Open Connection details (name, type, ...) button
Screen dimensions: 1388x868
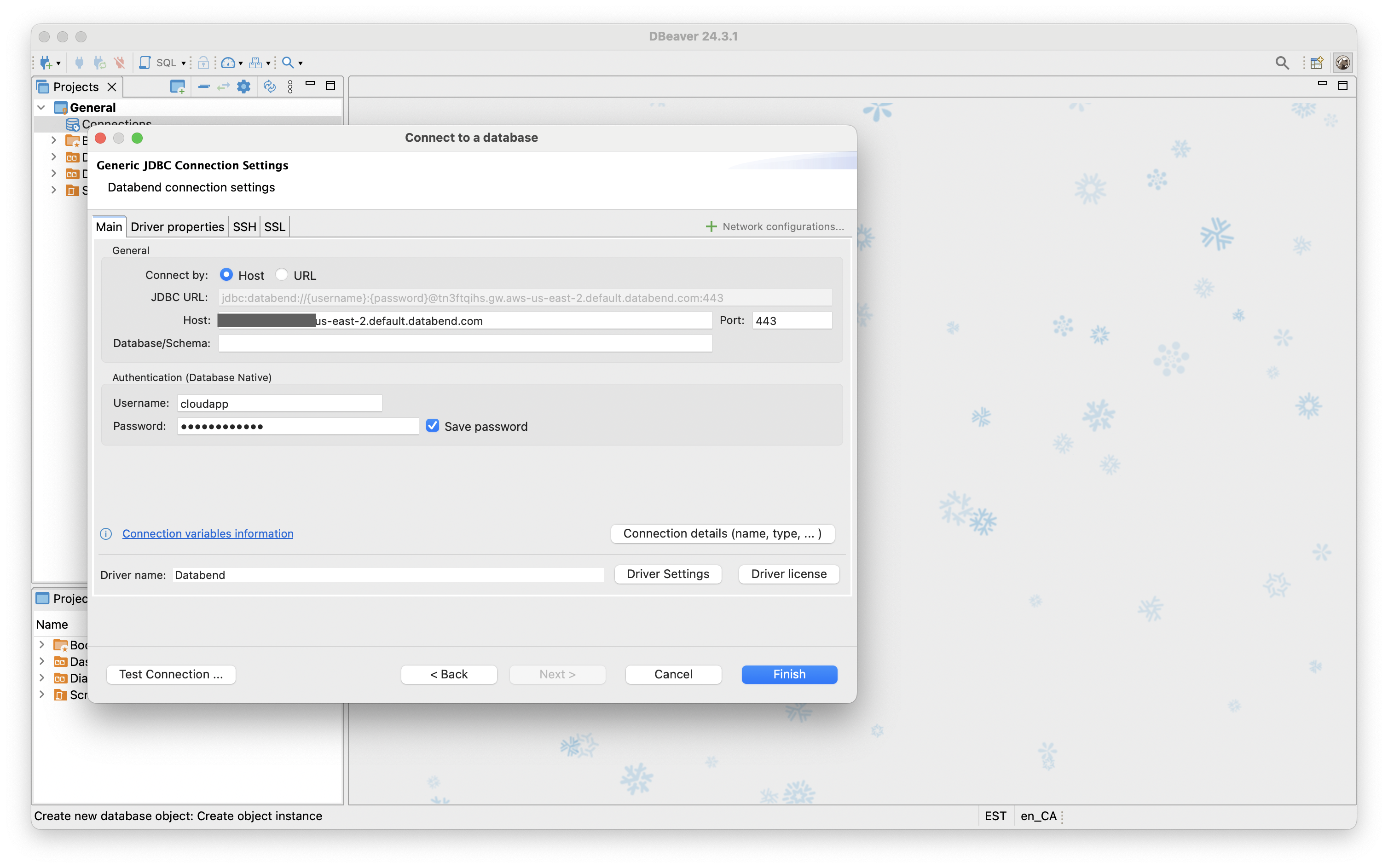[x=722, y=533]
